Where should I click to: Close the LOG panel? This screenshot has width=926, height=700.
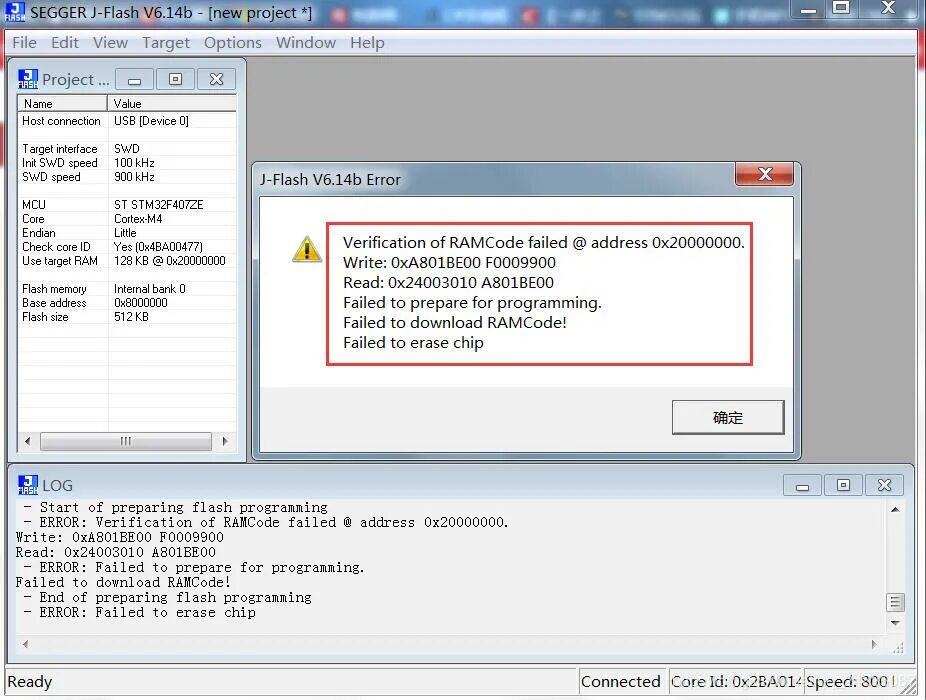tap(884, 485)
